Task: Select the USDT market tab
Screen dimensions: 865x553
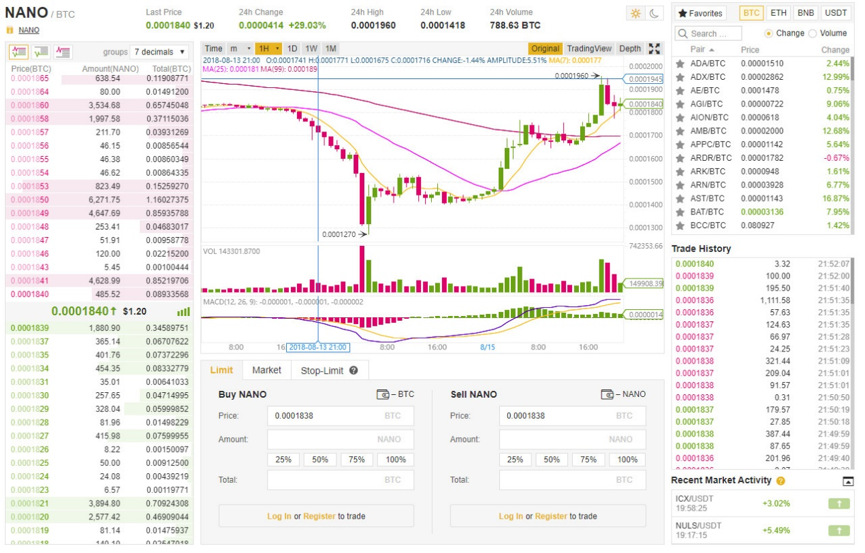Action: [835, 13]
